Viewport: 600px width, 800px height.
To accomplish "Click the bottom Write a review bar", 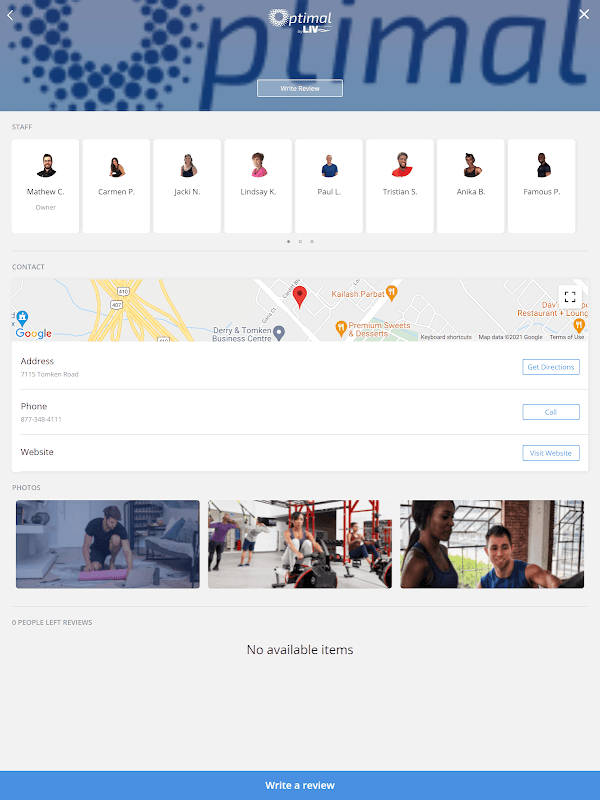I will click(300, 785).
